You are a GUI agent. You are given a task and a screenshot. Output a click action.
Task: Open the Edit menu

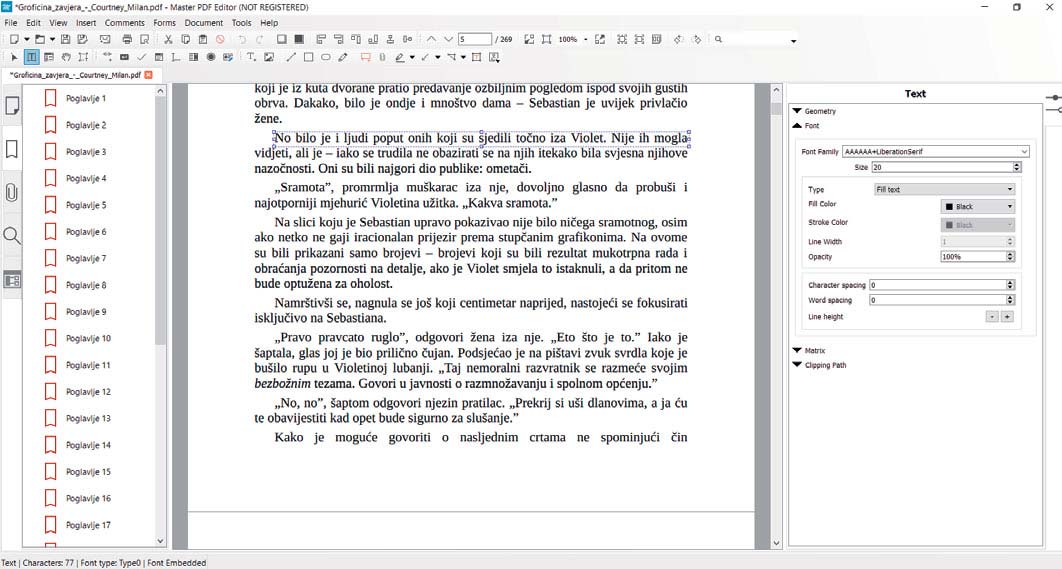(33, 22)
